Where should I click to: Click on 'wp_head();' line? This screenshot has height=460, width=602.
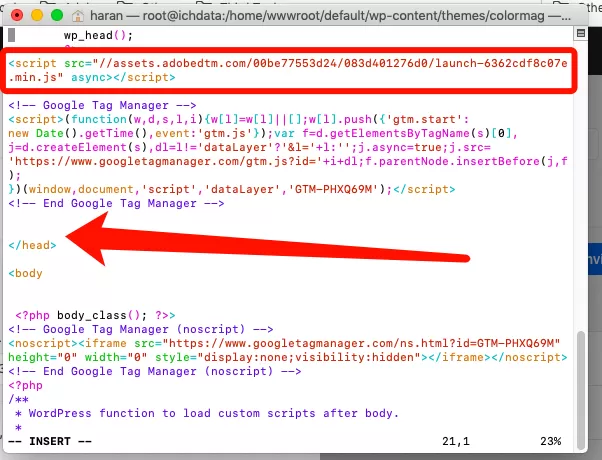point(98,35)
